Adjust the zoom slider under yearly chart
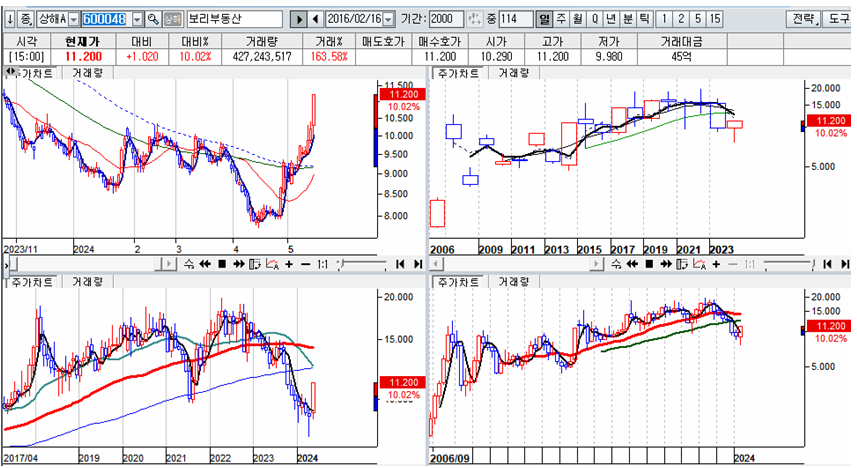857x468 pixels. 790,265
